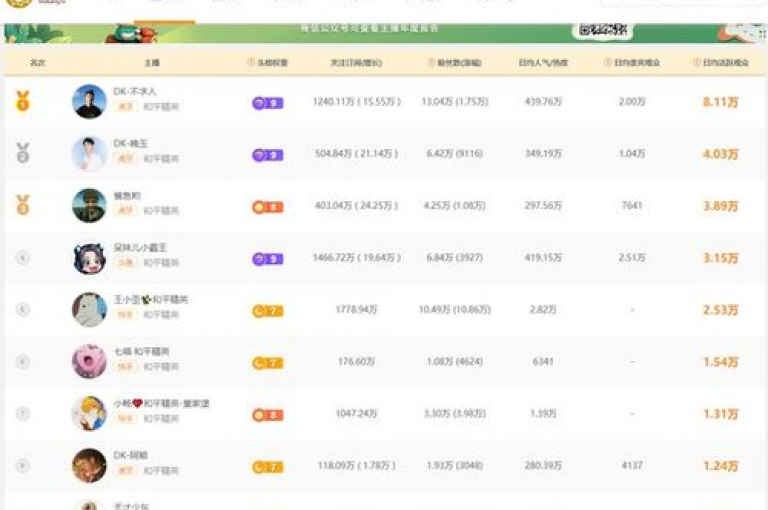Image resolution: width=768 pixels, height=510 pixels.
Task: Click value 1466.72万 (19.64万)
Action: click(x=357, y=257)
